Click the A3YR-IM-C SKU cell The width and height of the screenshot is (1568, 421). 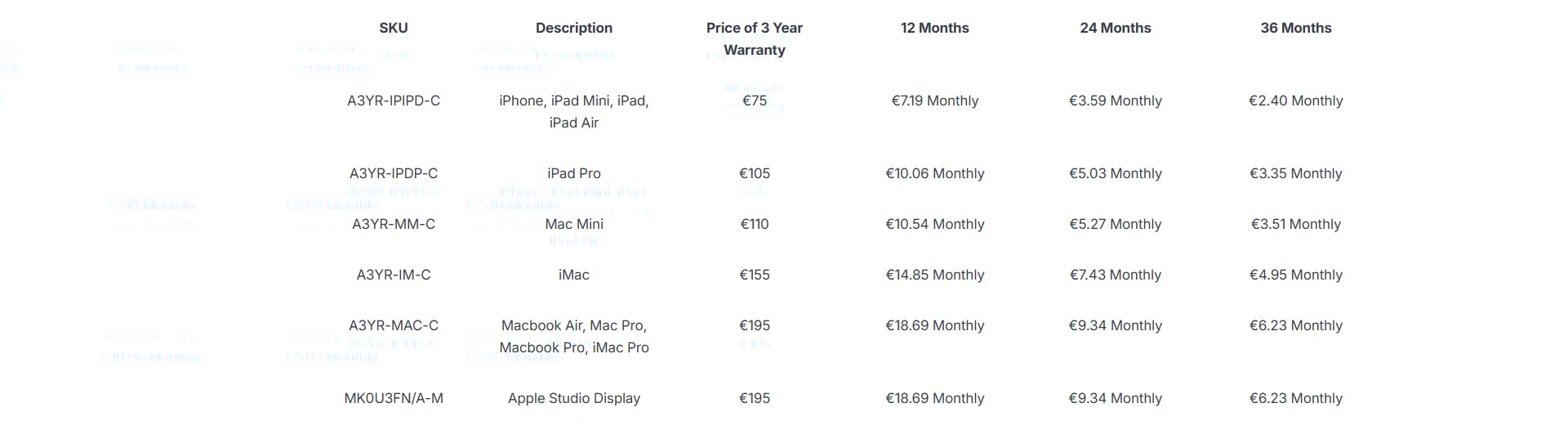(x=393, y=275)
